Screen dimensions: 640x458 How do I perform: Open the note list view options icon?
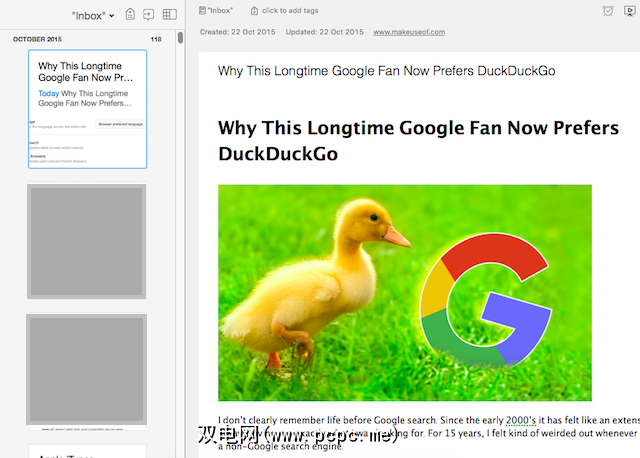pos(169,15)
